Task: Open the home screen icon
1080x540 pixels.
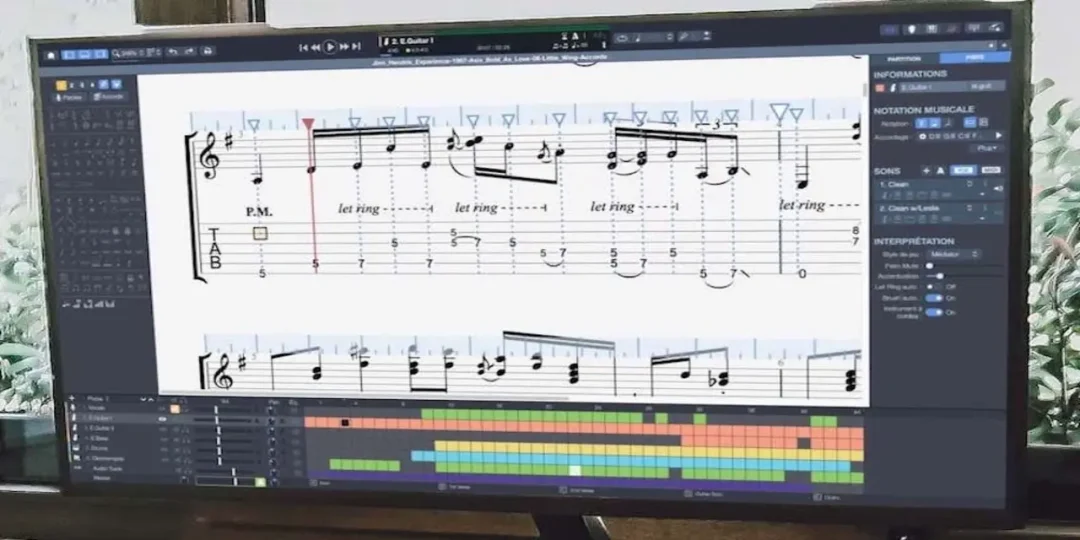Action: pyautogui.click(x=51, y=55)
